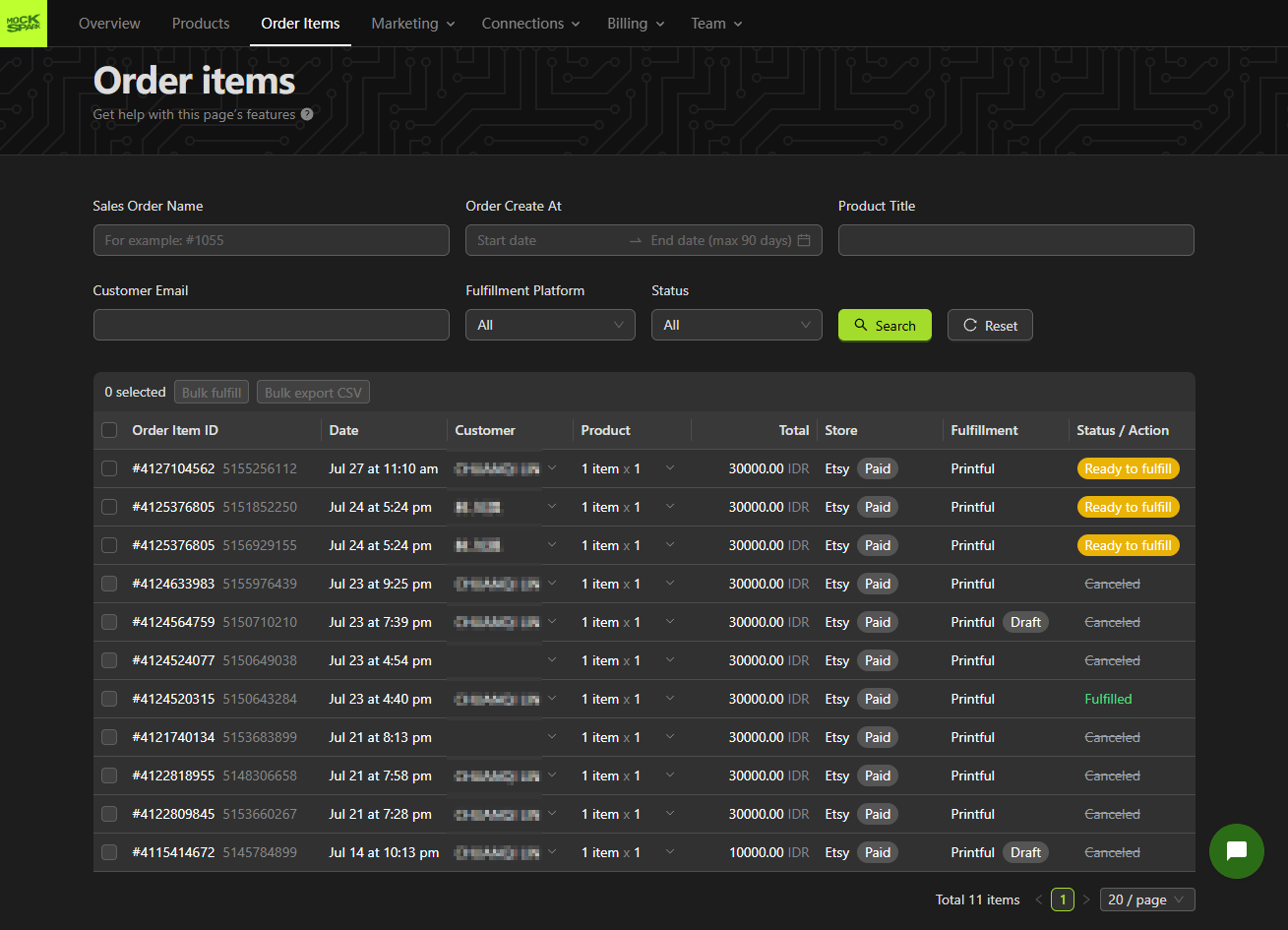This screenshot has width=1288, height=930.
Task: Open the Fulfillment Platform dropdown
Action: [x=550, y=325]
